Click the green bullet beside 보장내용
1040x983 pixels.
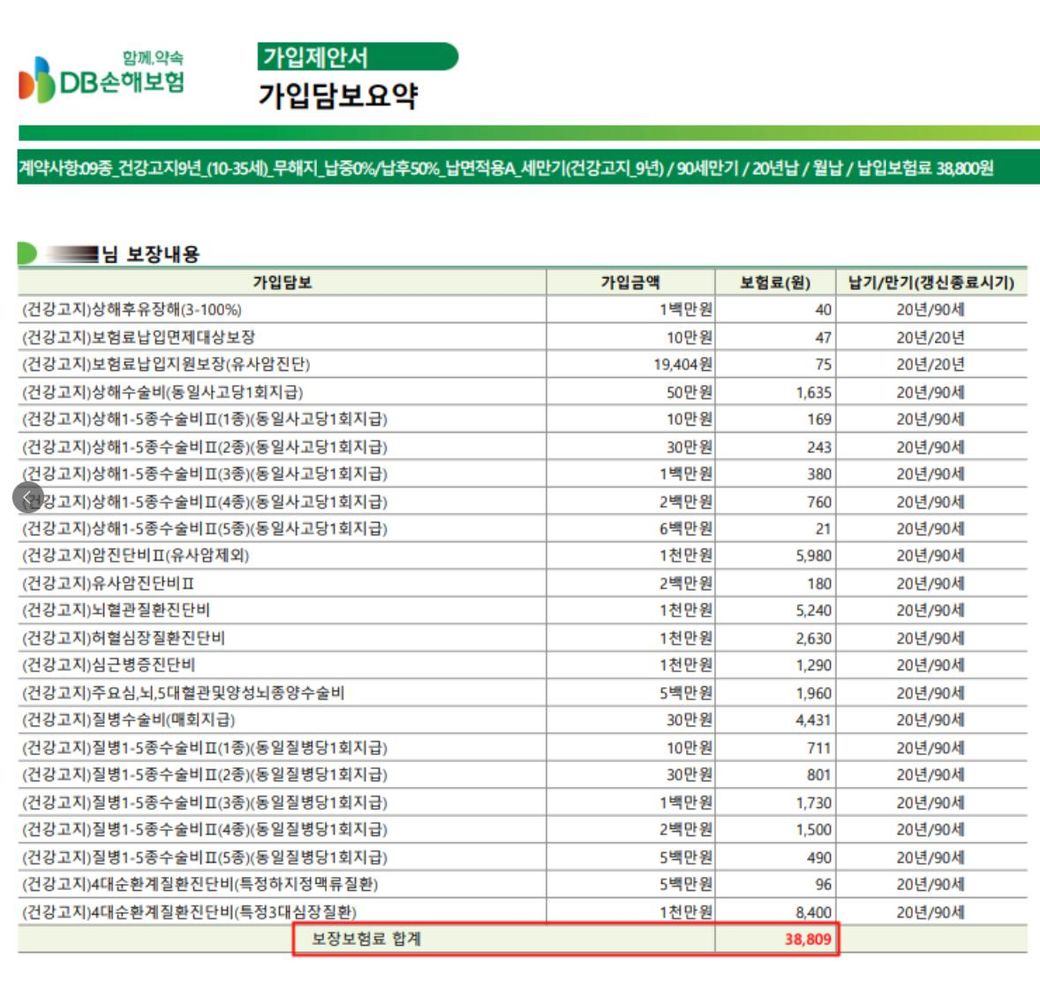[x=28, y=254]
